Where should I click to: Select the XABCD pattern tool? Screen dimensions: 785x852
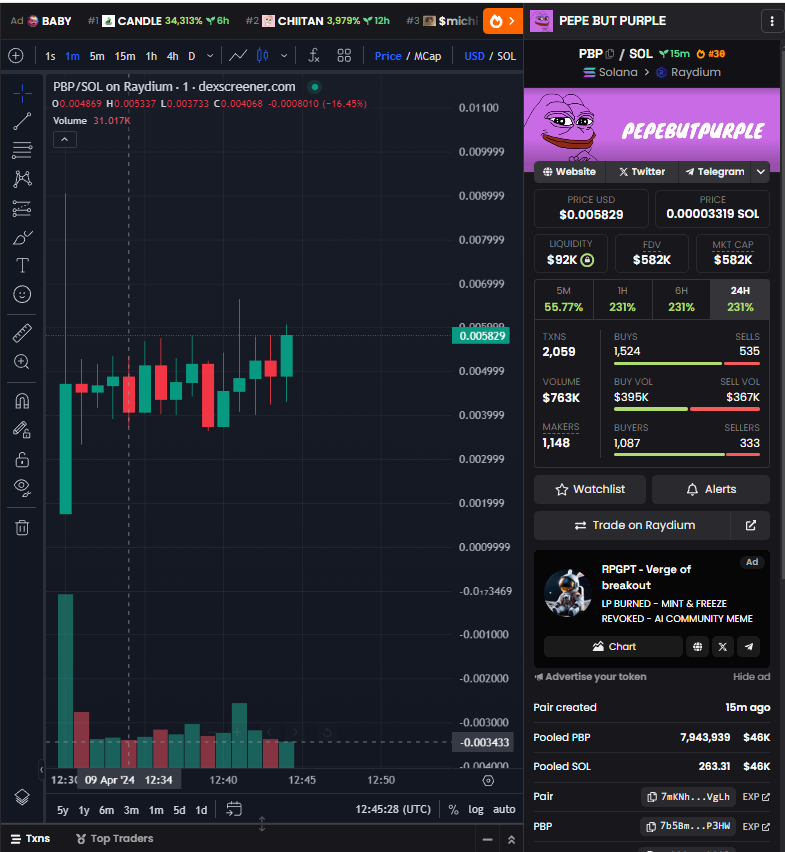22,179
